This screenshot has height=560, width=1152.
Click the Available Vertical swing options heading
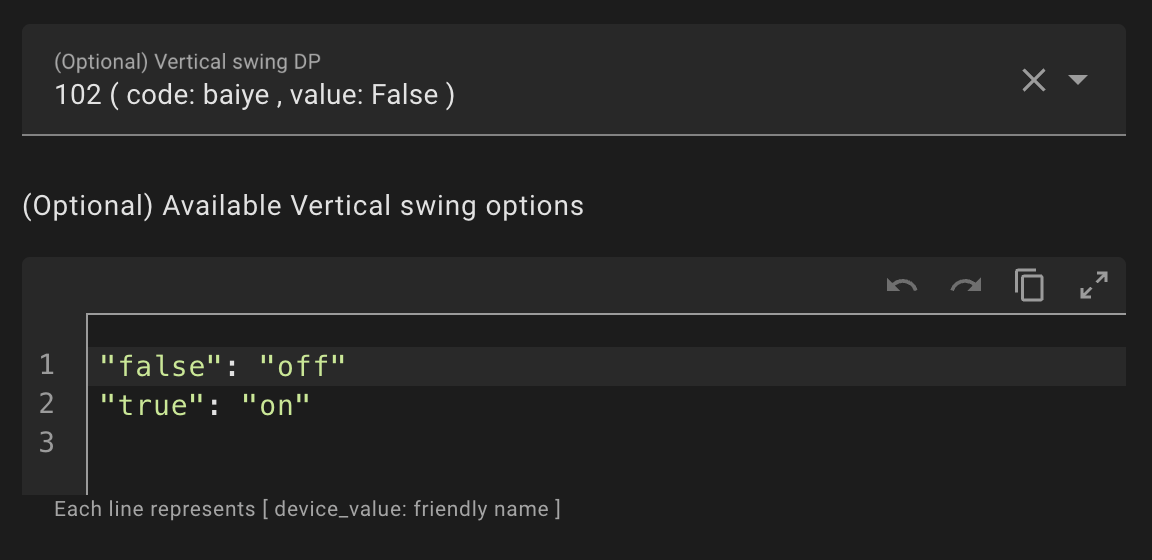(x=303, y=206)
